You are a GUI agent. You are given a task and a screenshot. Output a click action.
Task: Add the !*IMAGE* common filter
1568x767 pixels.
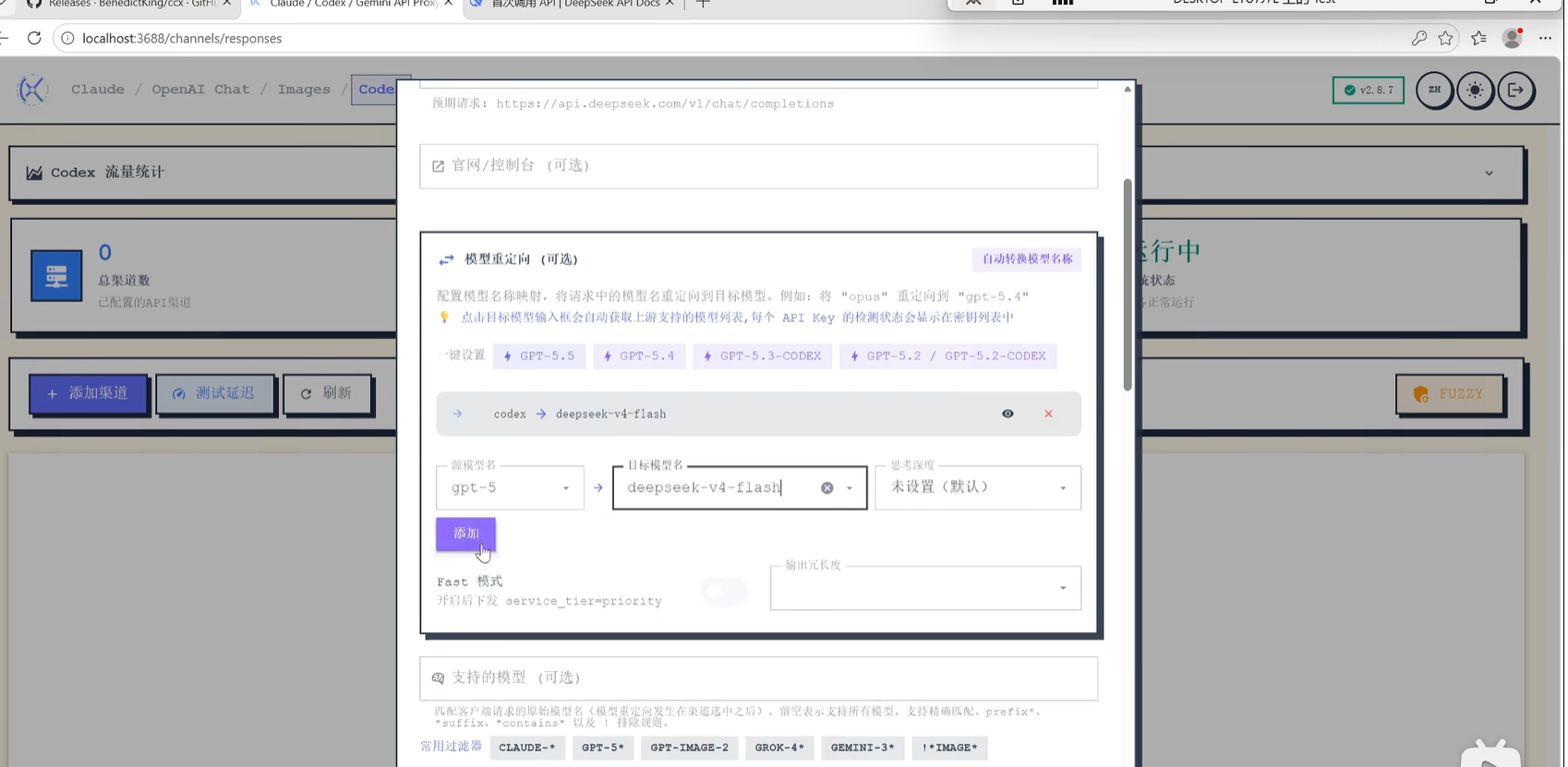pyautogui.click(x=949, y=748)
